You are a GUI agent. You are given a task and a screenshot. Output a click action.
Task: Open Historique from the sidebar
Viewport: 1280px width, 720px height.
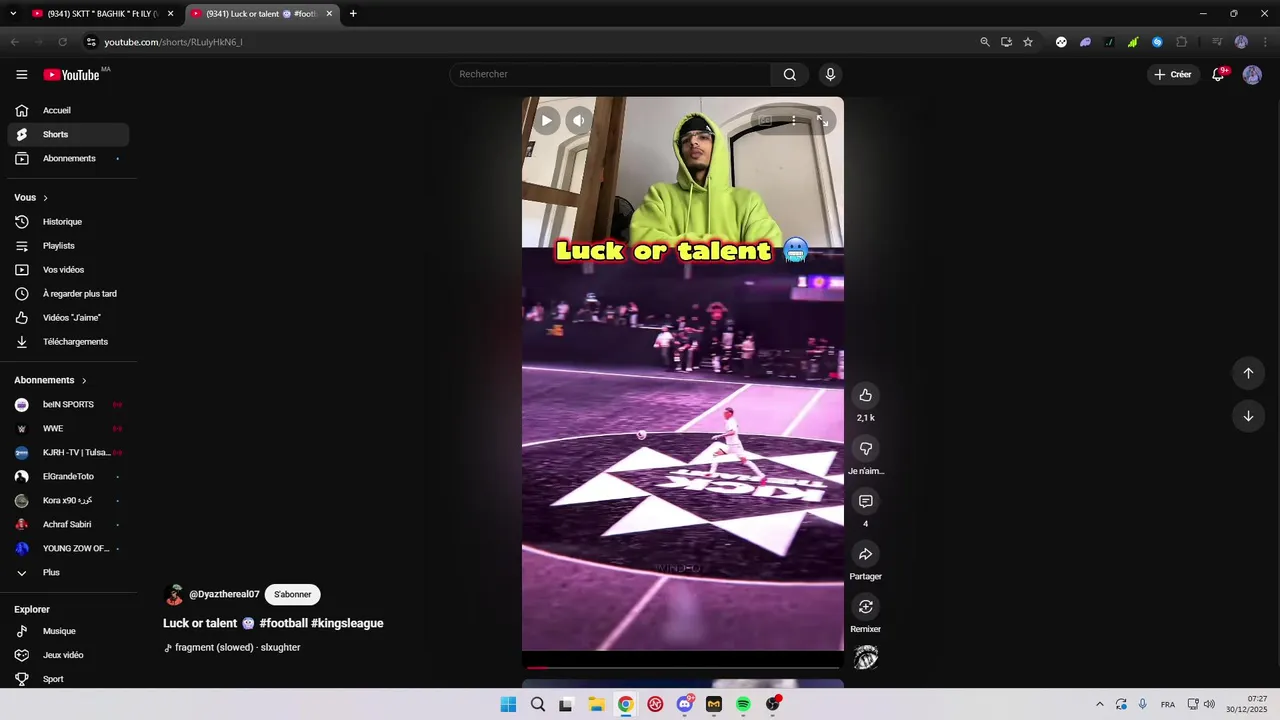coord(68,222)
